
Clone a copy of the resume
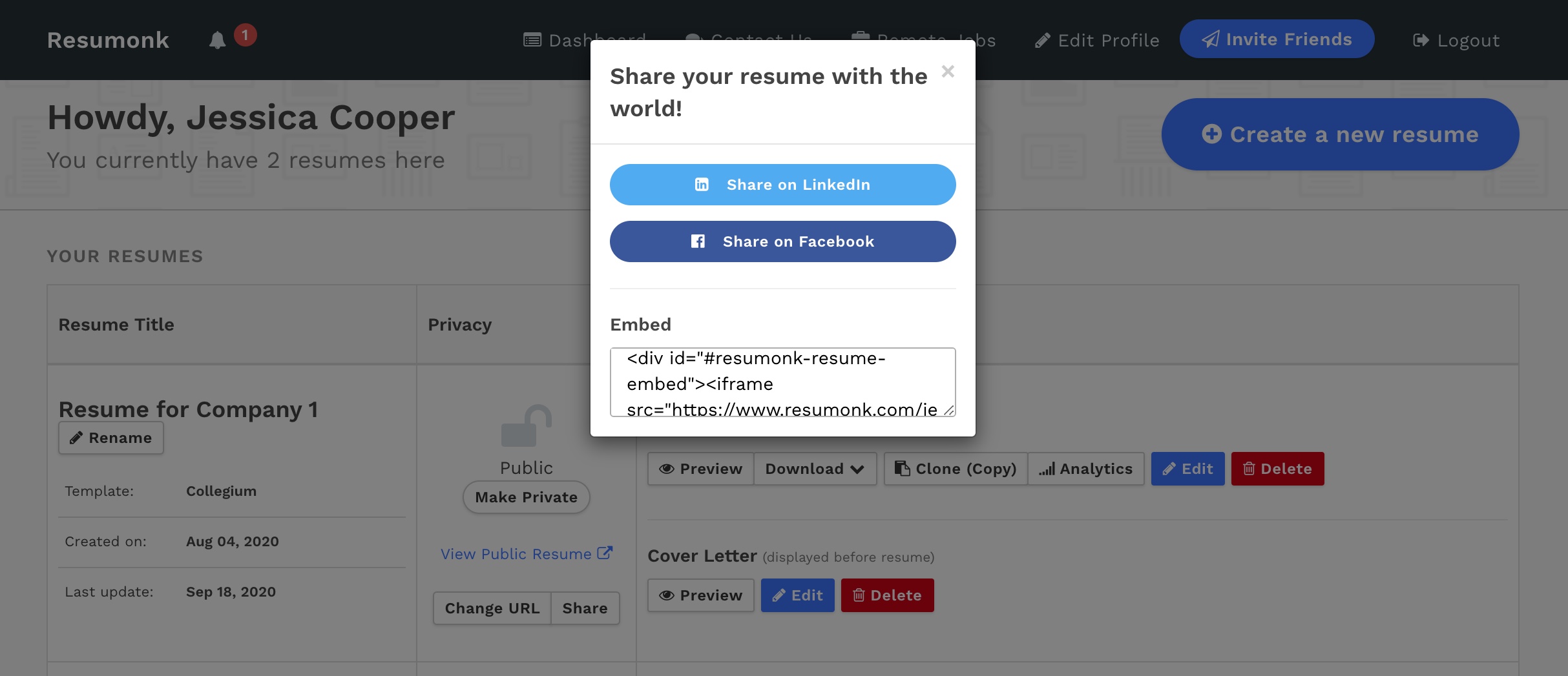(956, 469)
